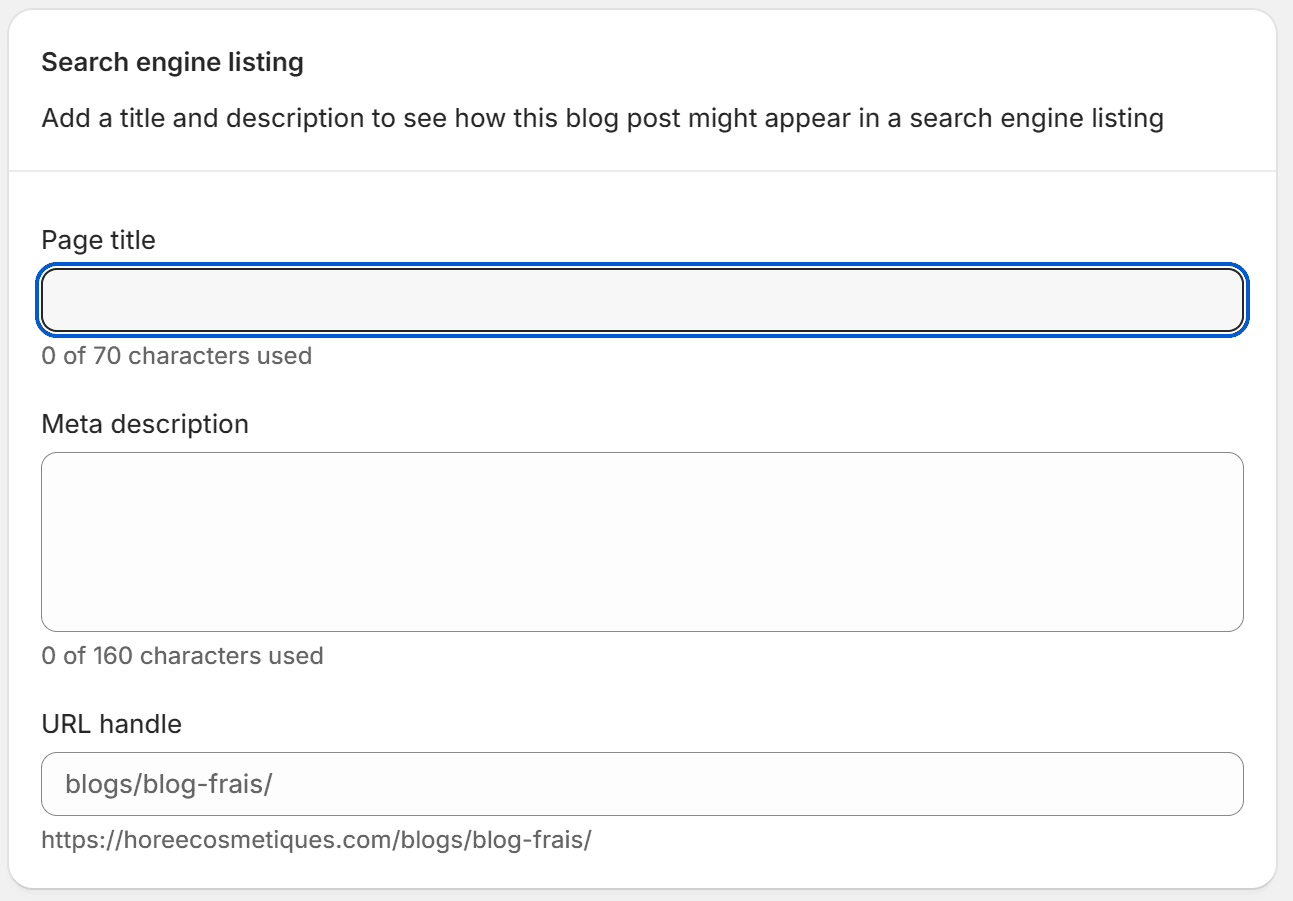Screen dimensions: 1293x901
Task: Click the "0 of 160 characters used" counter
Action: coord(182,656)
